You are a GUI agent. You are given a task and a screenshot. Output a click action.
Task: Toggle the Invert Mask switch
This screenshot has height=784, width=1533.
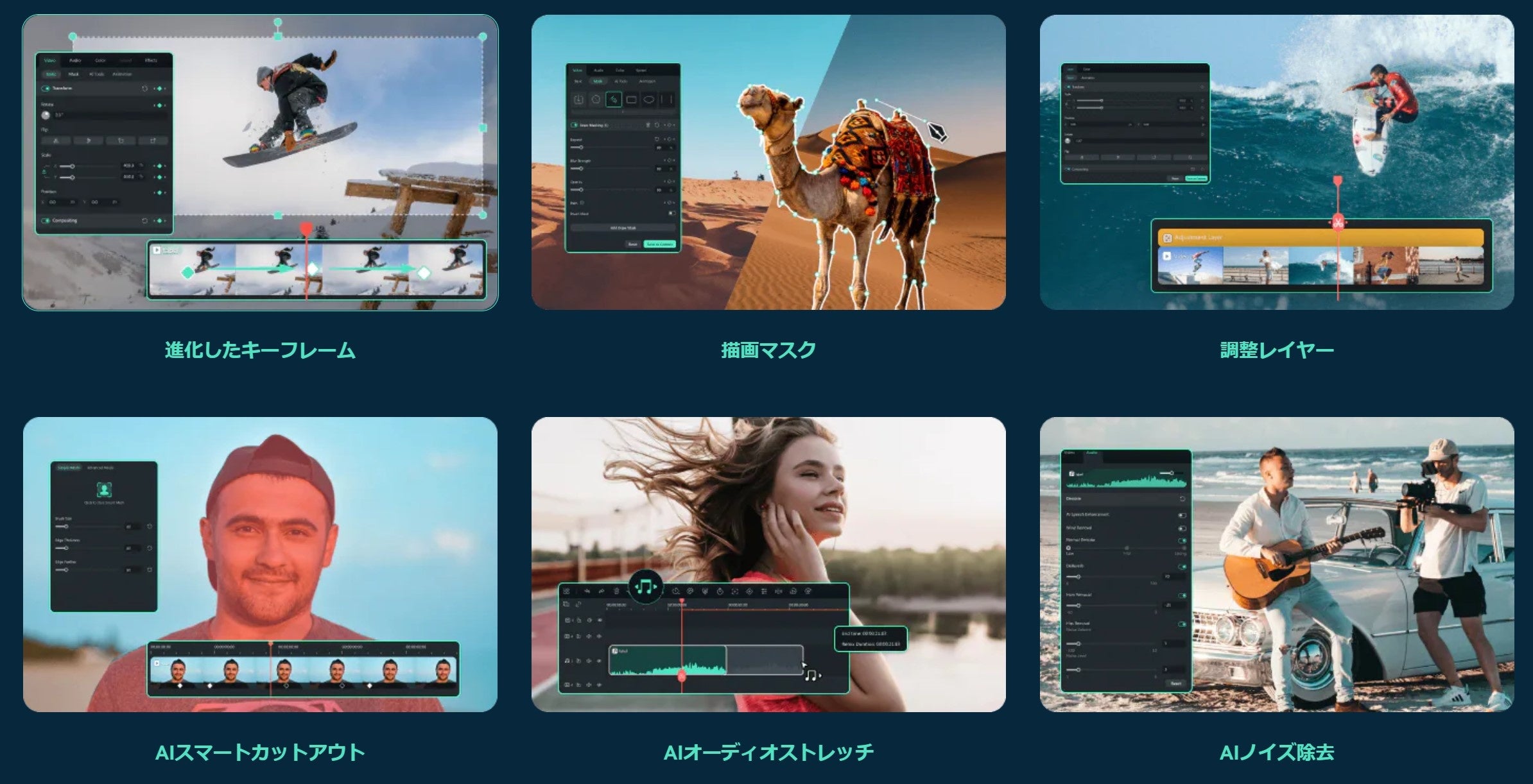(671, 214)
